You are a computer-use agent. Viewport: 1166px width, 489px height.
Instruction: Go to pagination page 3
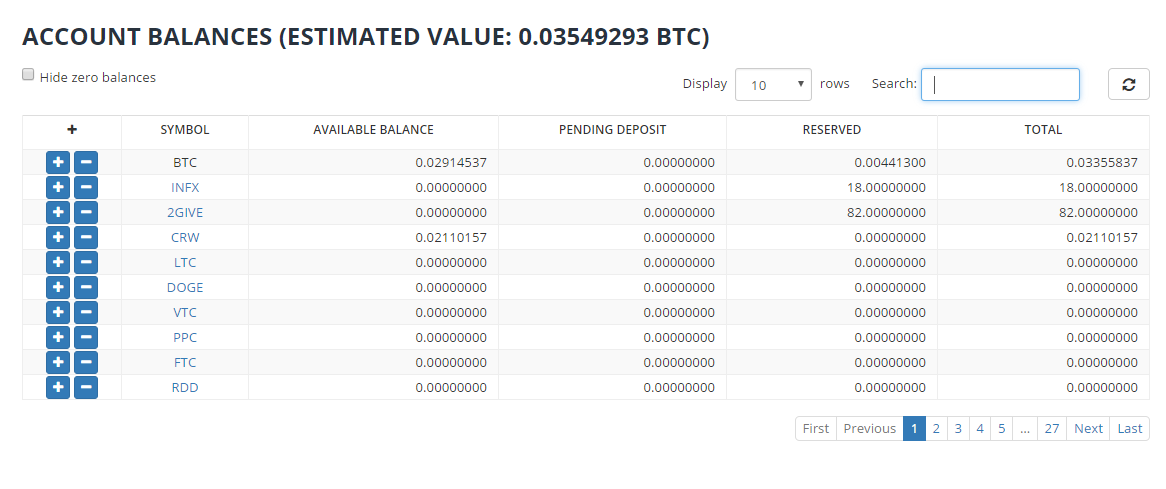[959, 429]
